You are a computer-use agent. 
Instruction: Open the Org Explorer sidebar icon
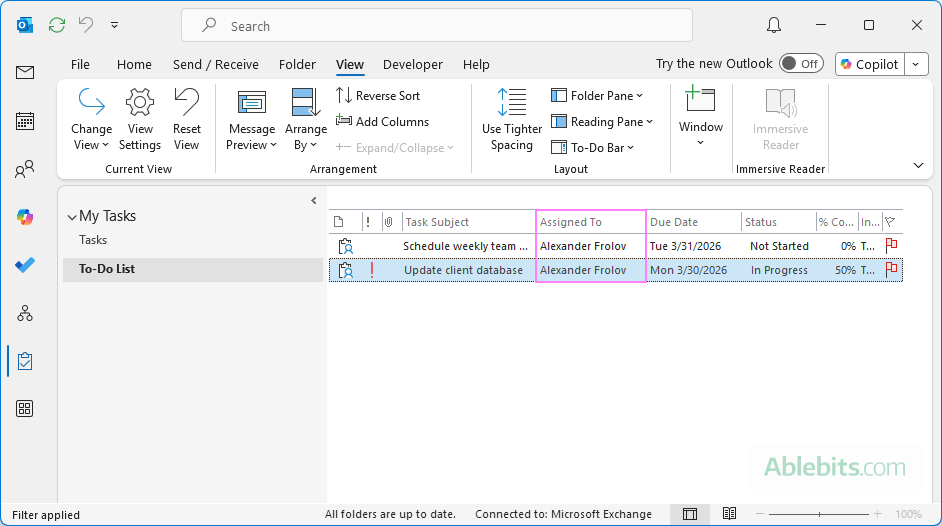click(25, 313)
